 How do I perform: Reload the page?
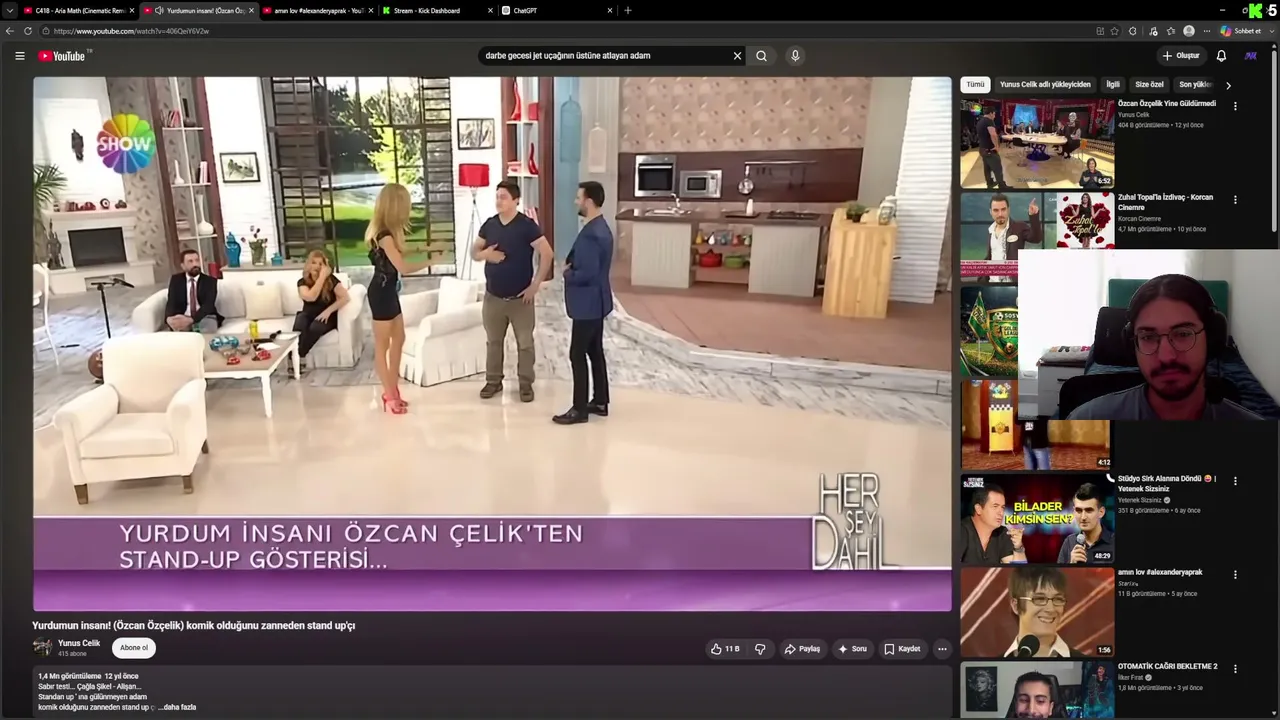(x=27, y=31)
